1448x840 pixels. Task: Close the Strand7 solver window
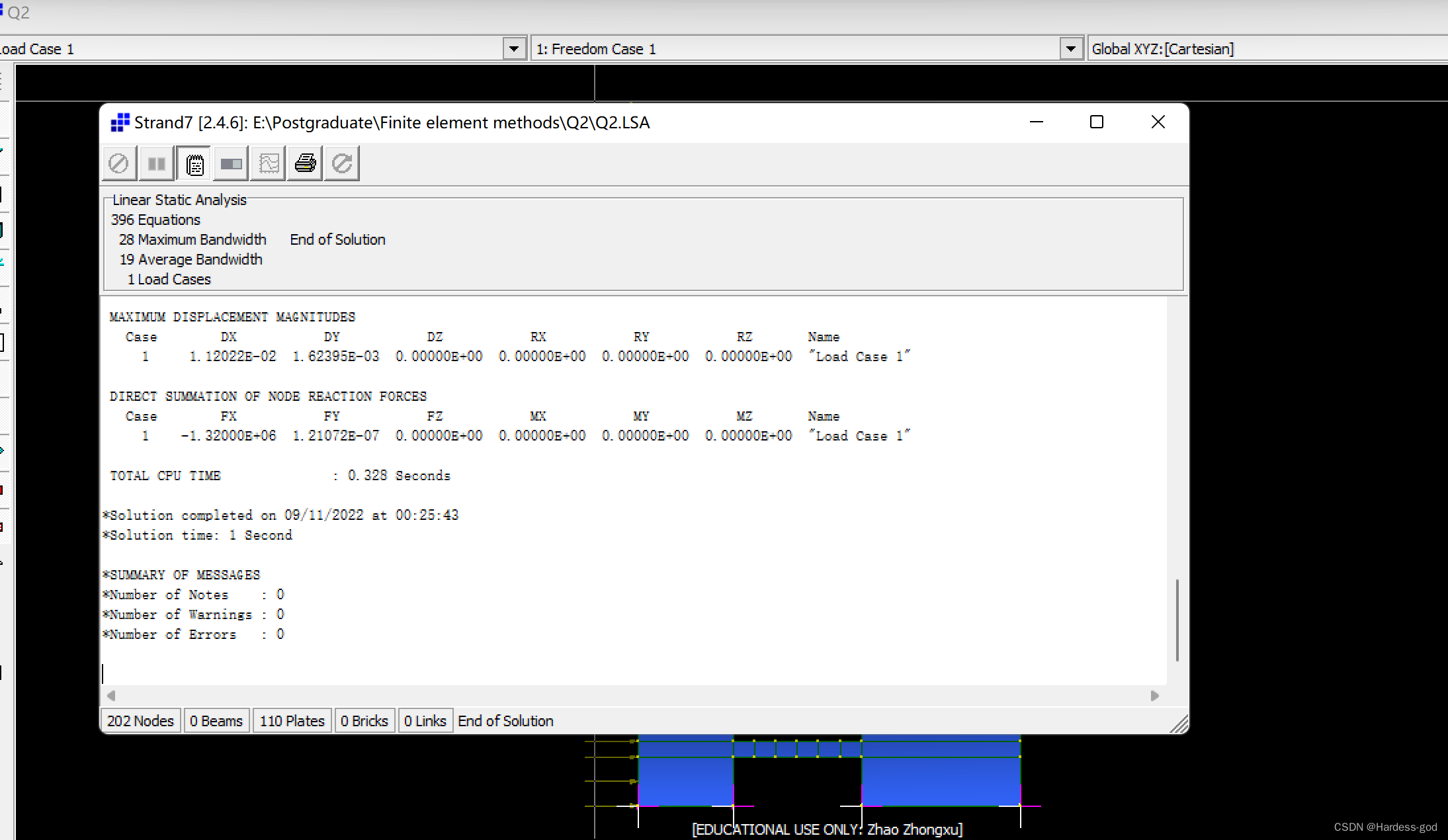click(x=1158, y=122)
